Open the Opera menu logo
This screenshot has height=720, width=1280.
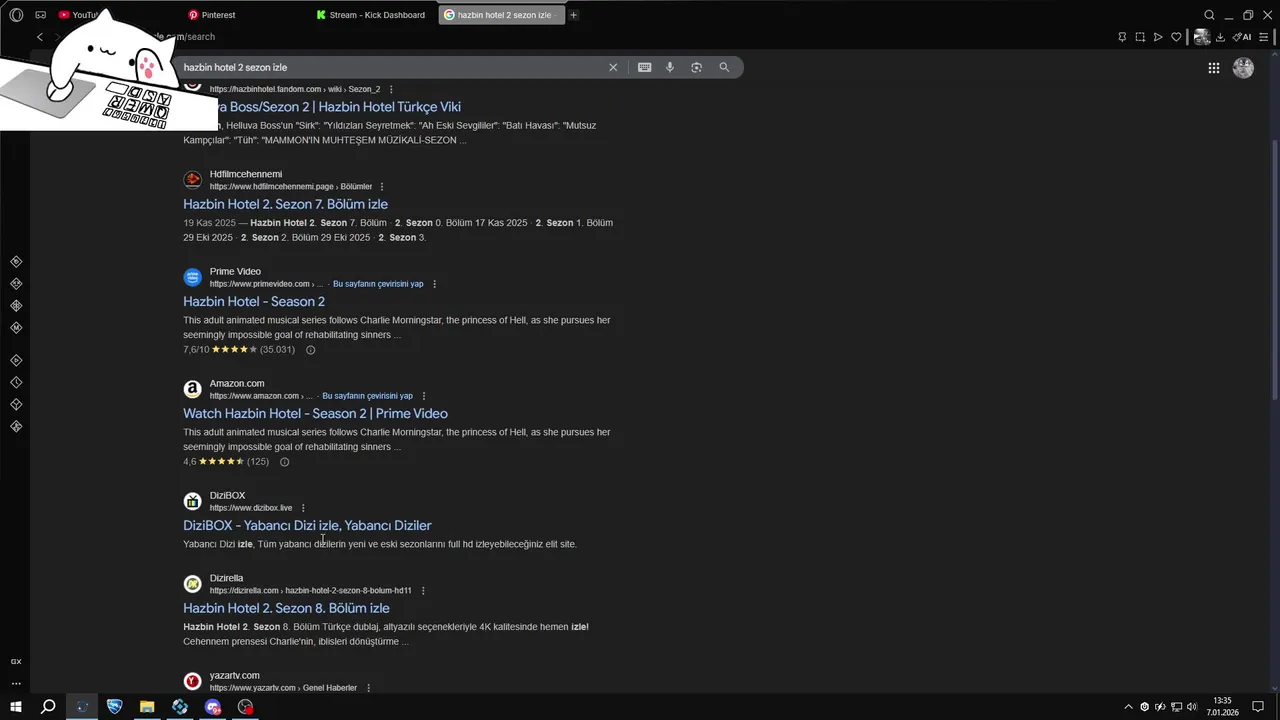(x=16, y=15)
